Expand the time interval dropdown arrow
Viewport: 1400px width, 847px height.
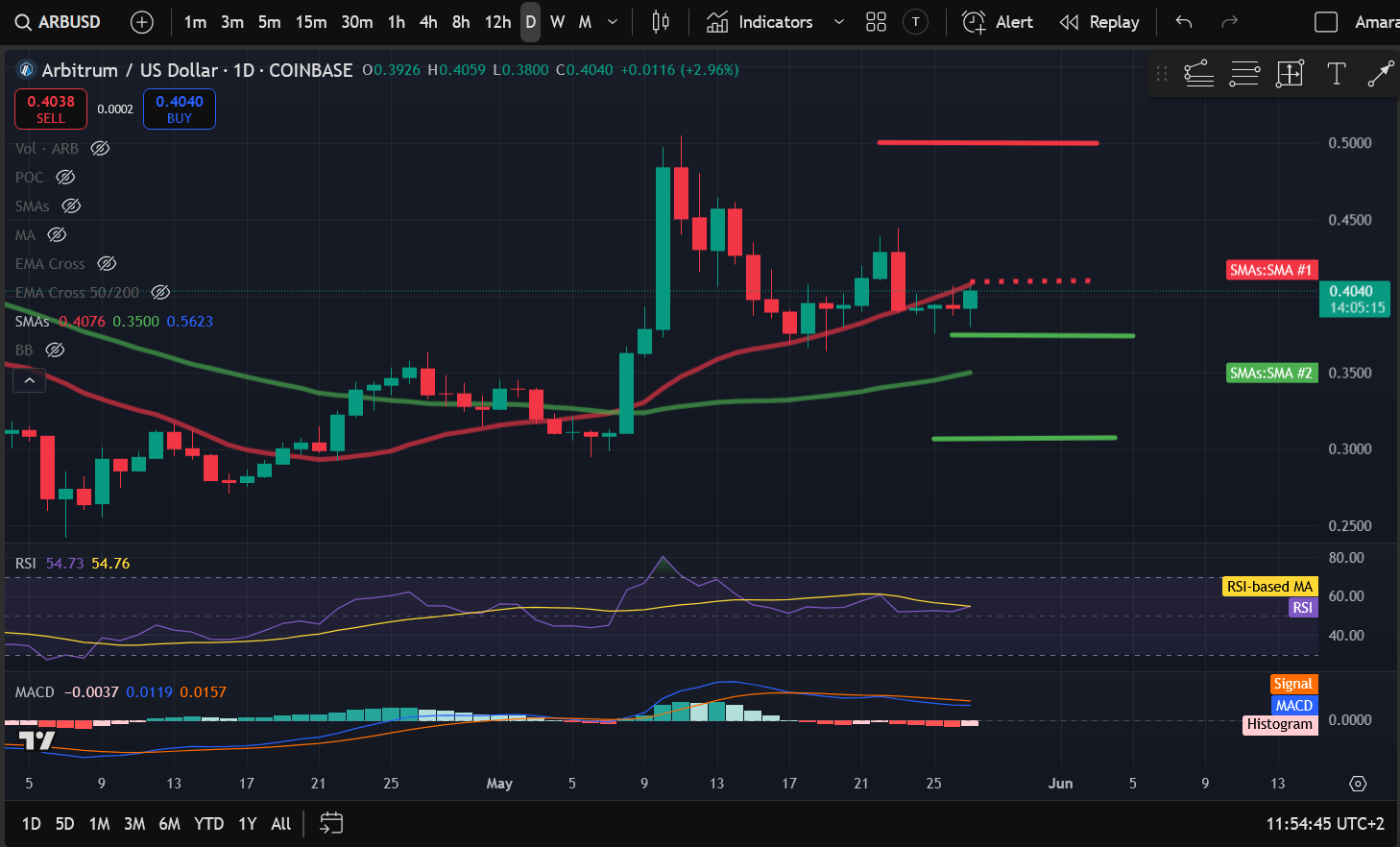coord(613,22)
